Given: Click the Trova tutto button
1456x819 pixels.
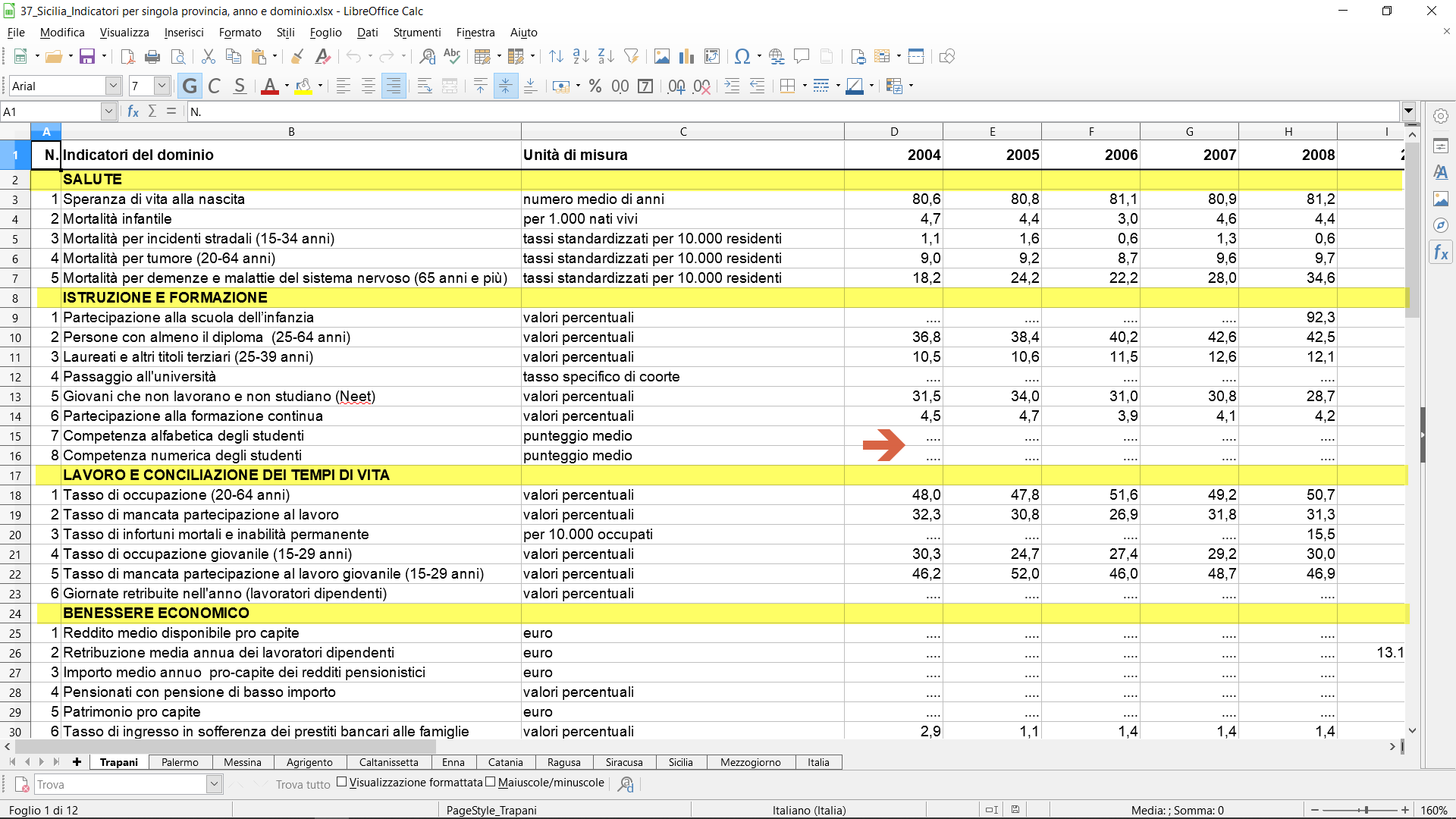Looking at the screenshot, I should pos(303,785).
